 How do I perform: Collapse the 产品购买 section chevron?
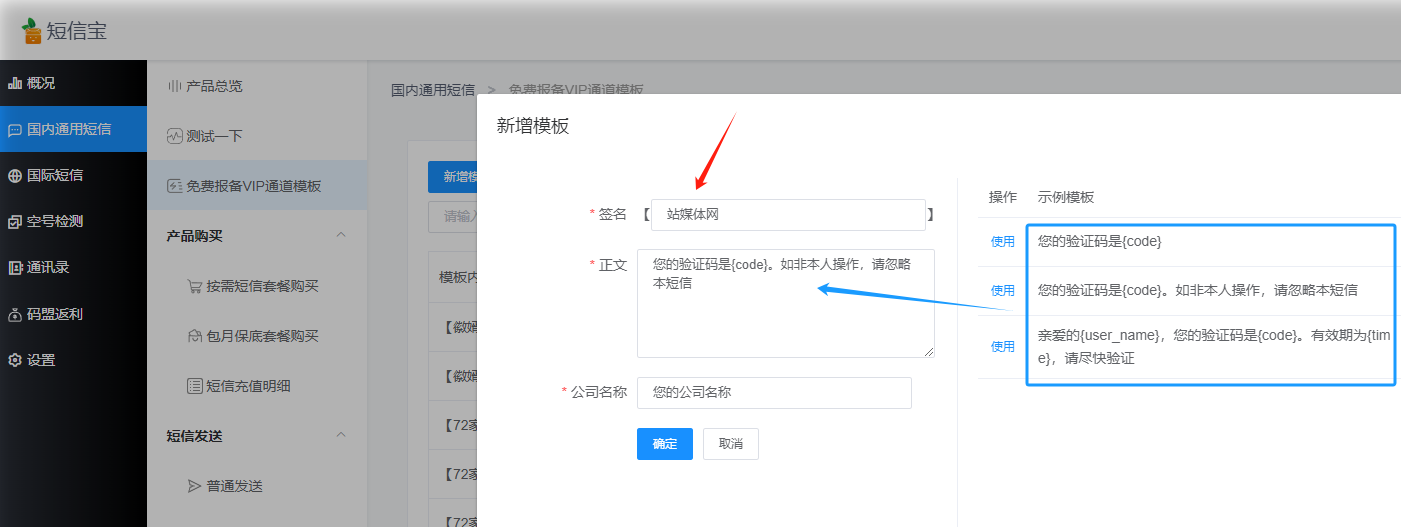pyautogui.click(x=340, y=236)
